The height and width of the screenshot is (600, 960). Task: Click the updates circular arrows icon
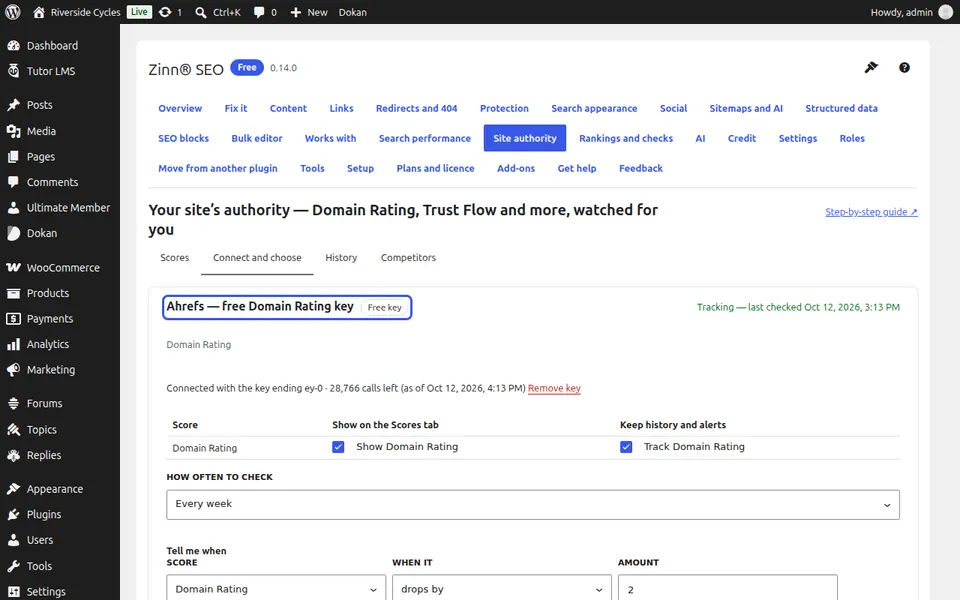[165, 12]
